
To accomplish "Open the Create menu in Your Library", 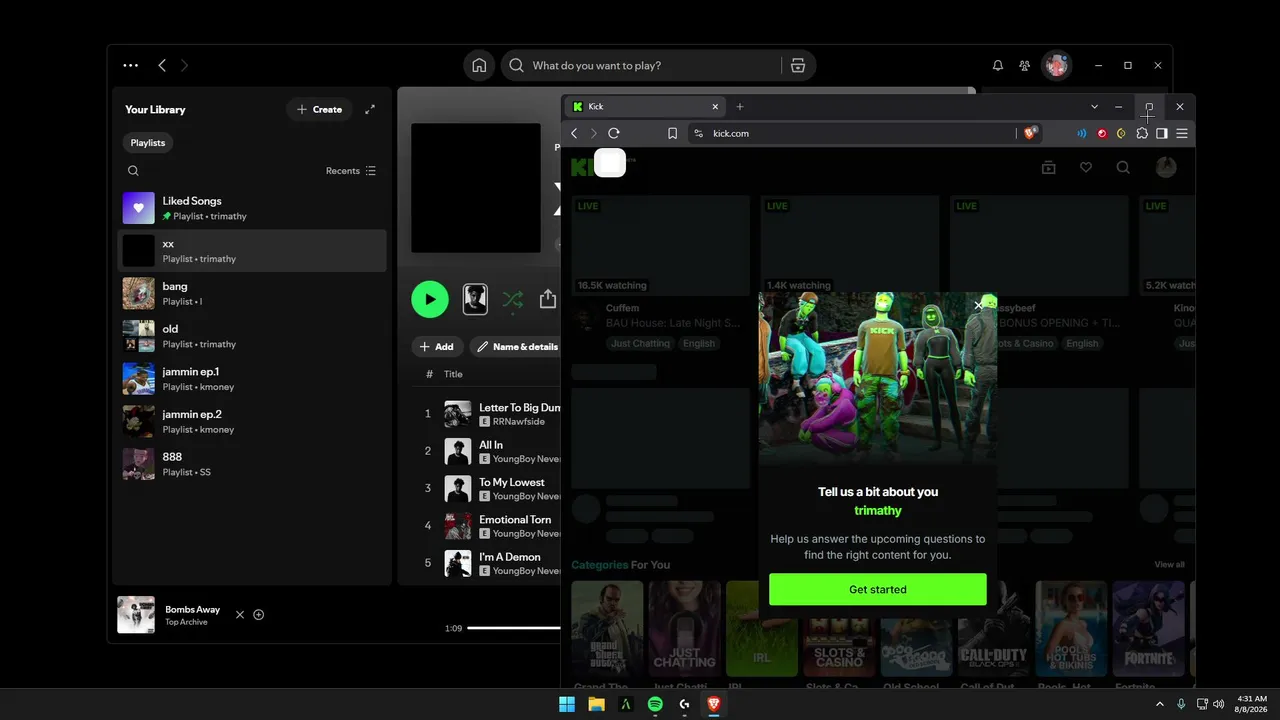I will tap(320, 109).
